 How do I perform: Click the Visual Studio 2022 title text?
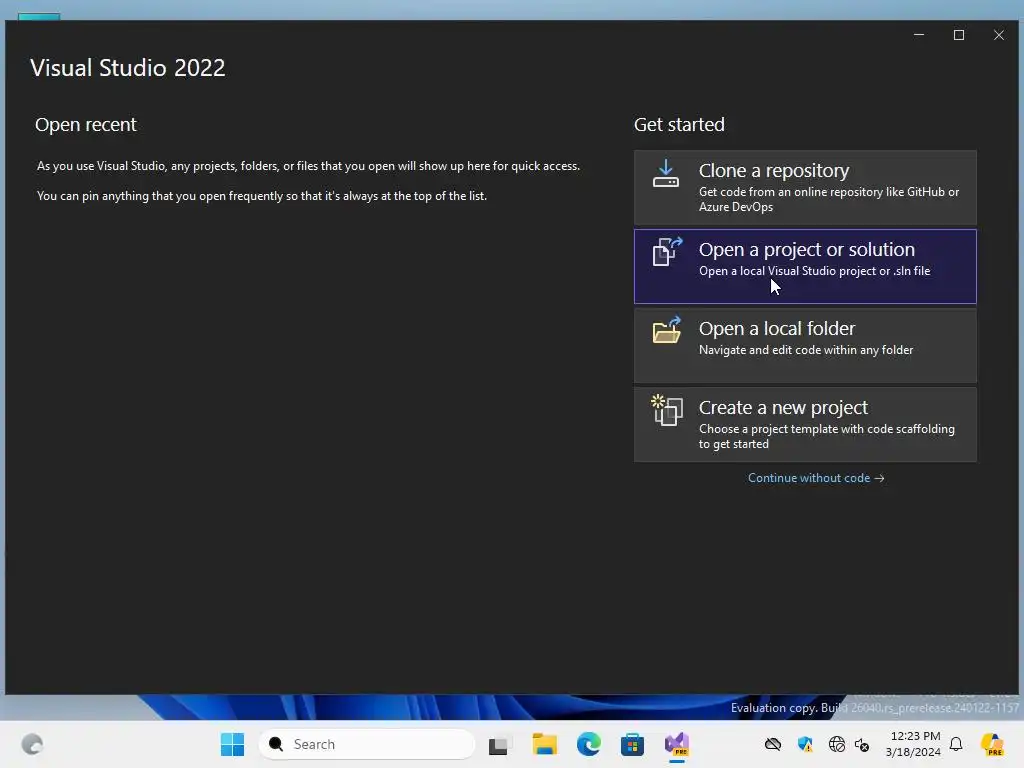pyautogui.click(x=127, y=68)
